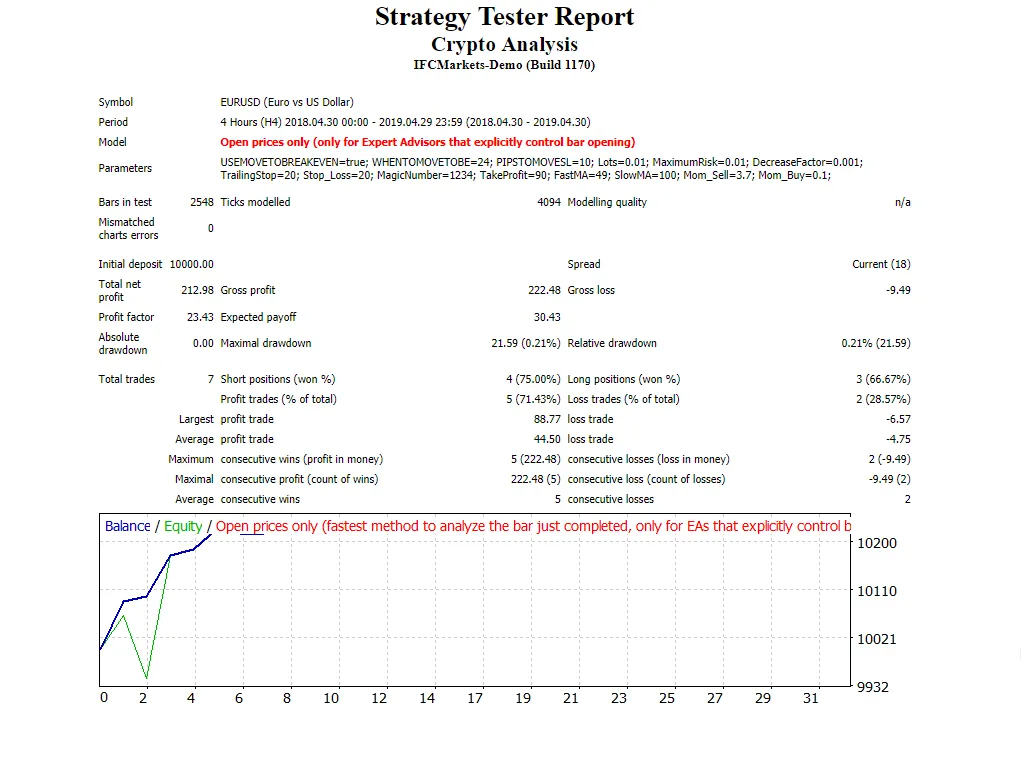Click the peak of the blue balance line

[x=210, y=535]
